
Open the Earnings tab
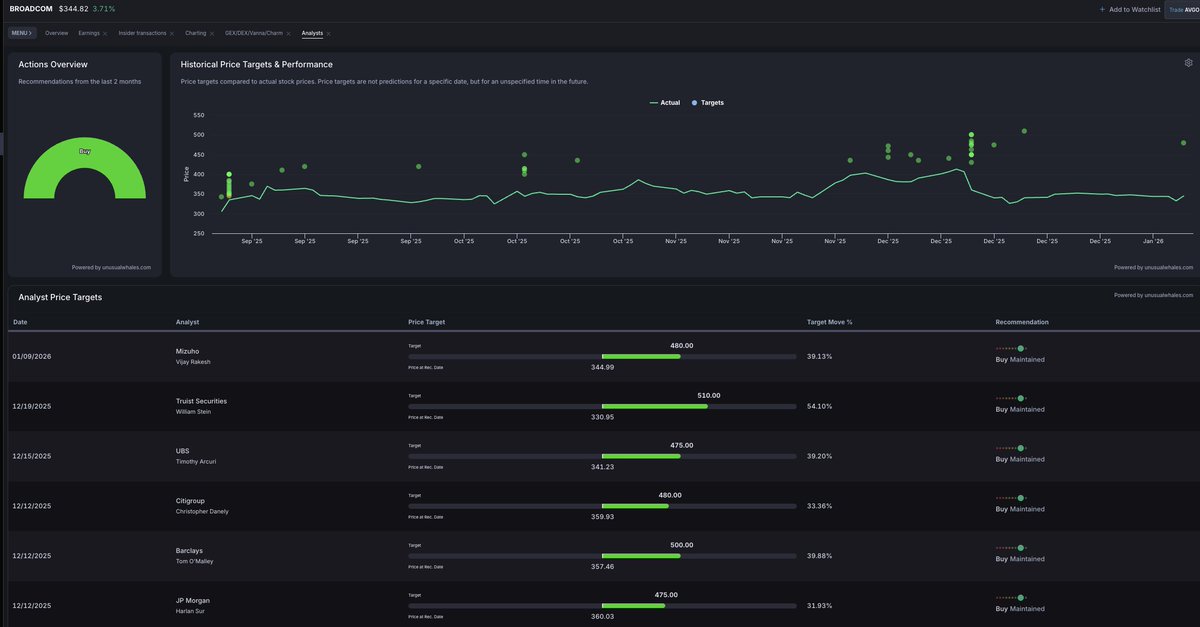pyautogui.click(x=88, y=33)
